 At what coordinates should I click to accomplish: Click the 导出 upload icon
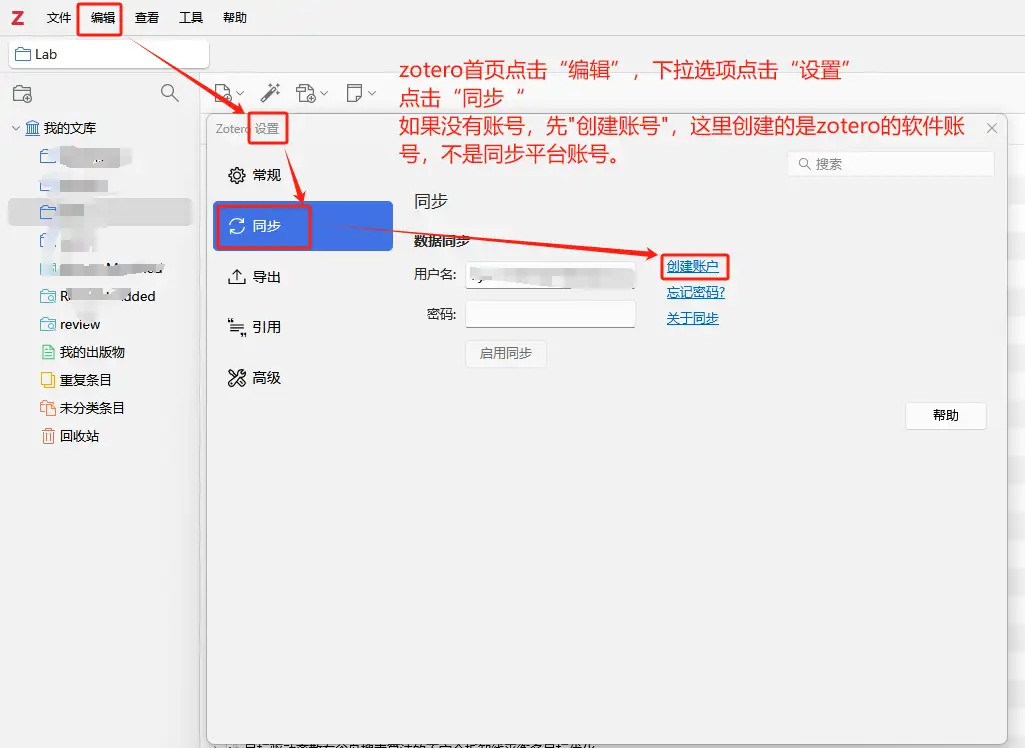pos(237,277)
